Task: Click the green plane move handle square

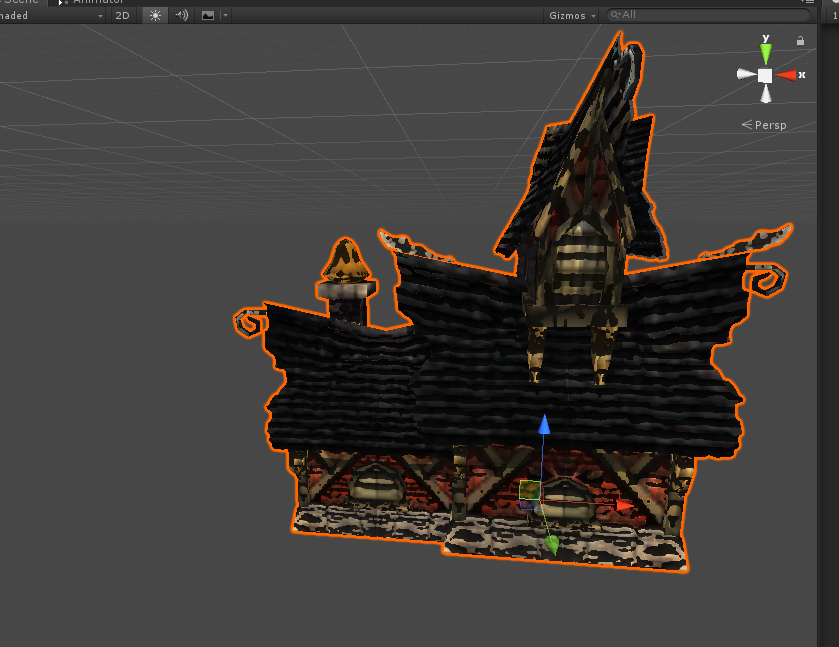Action: (529, 491)
